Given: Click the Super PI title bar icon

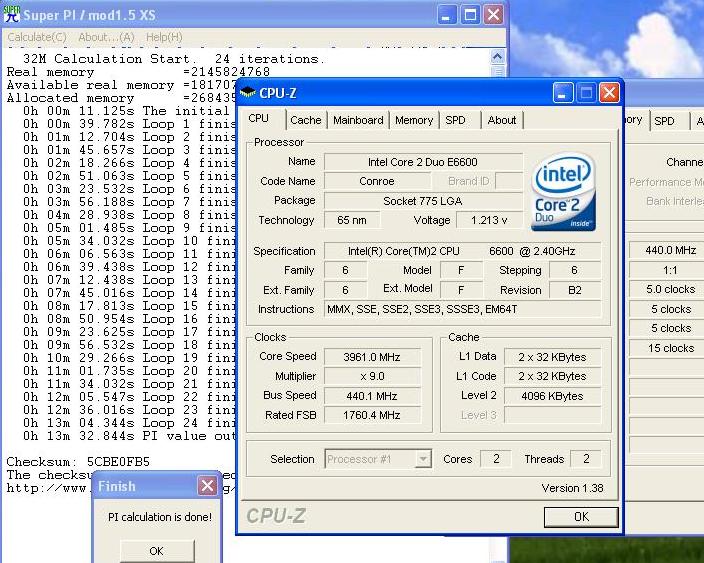Looking at the screenshot, I should click(12, 13).
